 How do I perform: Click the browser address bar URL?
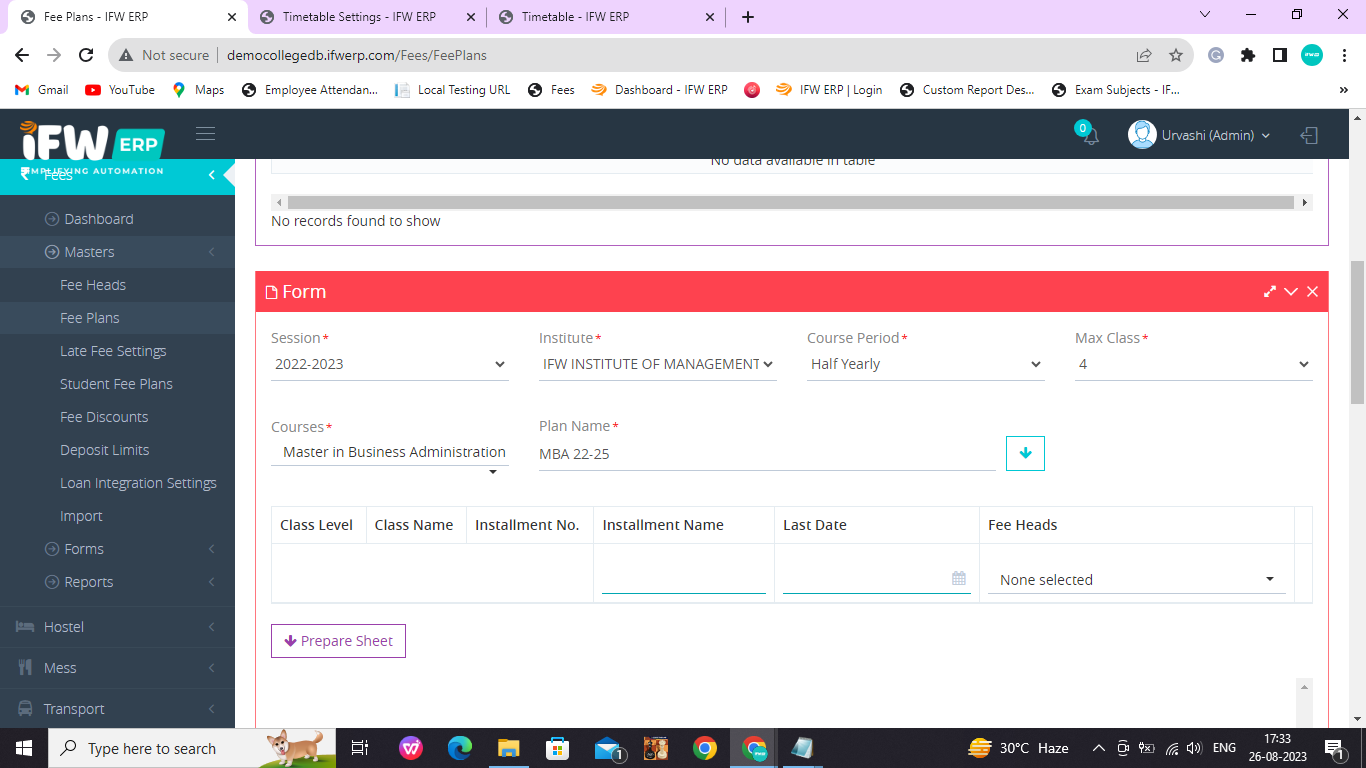357,55
